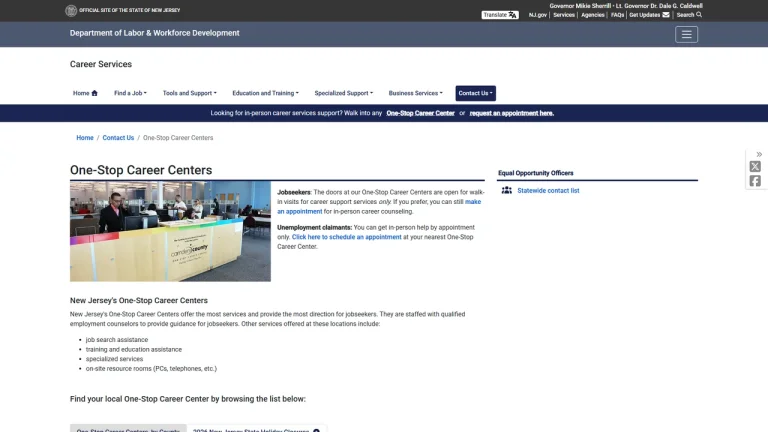
Task: Go Home via the house icon
Action: pyautogui.click(x=95, y=93)
